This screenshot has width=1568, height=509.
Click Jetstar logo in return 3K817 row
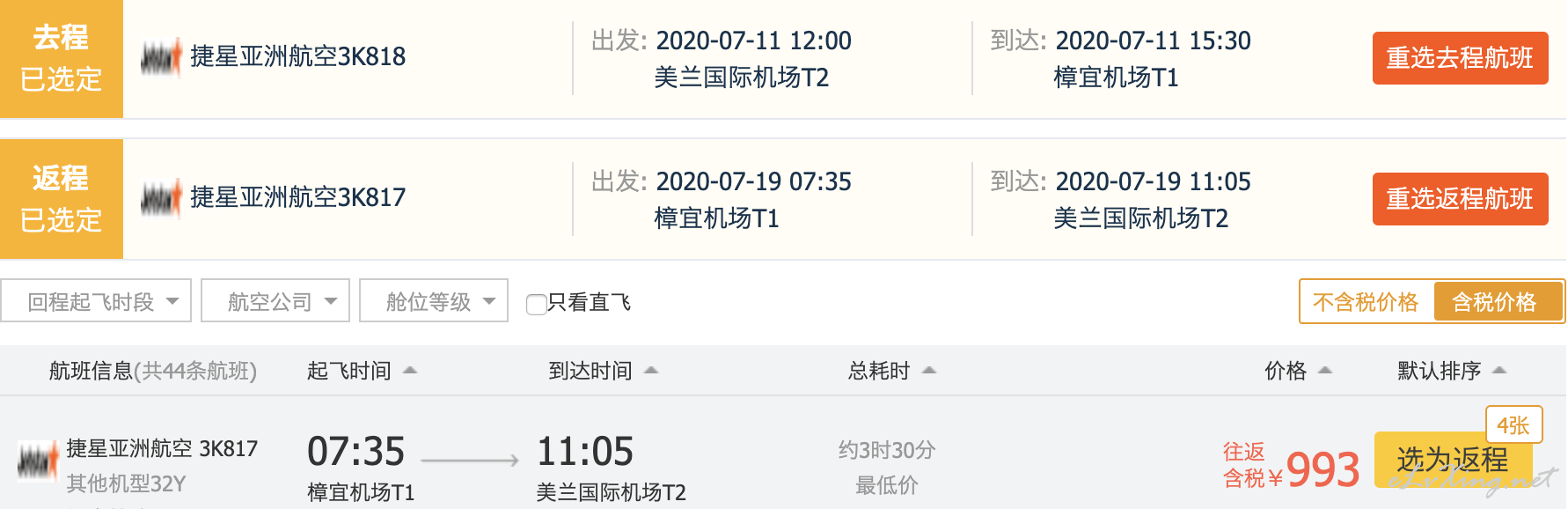click(161, 198)
